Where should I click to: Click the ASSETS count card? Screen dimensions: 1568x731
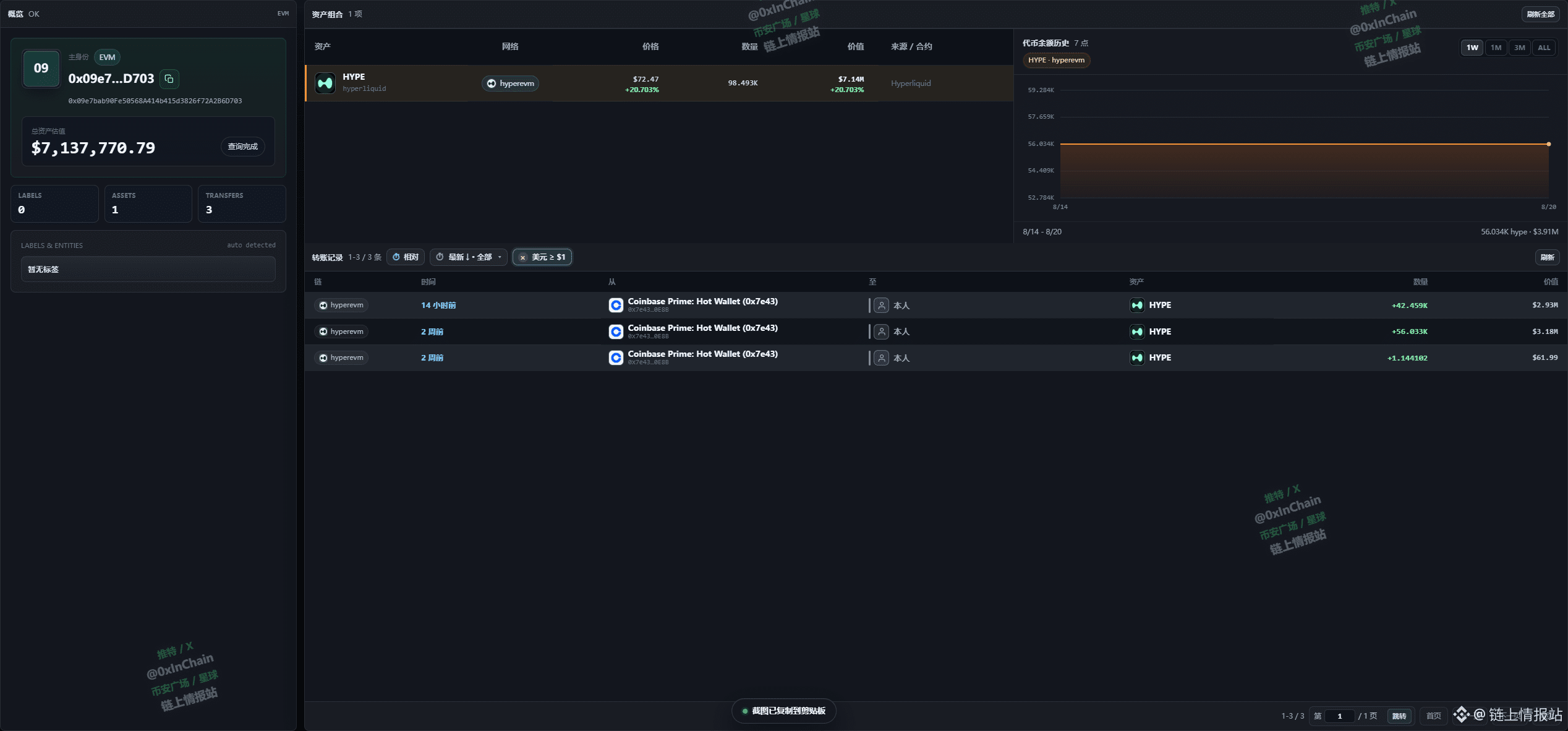click(x=148, y=203)
